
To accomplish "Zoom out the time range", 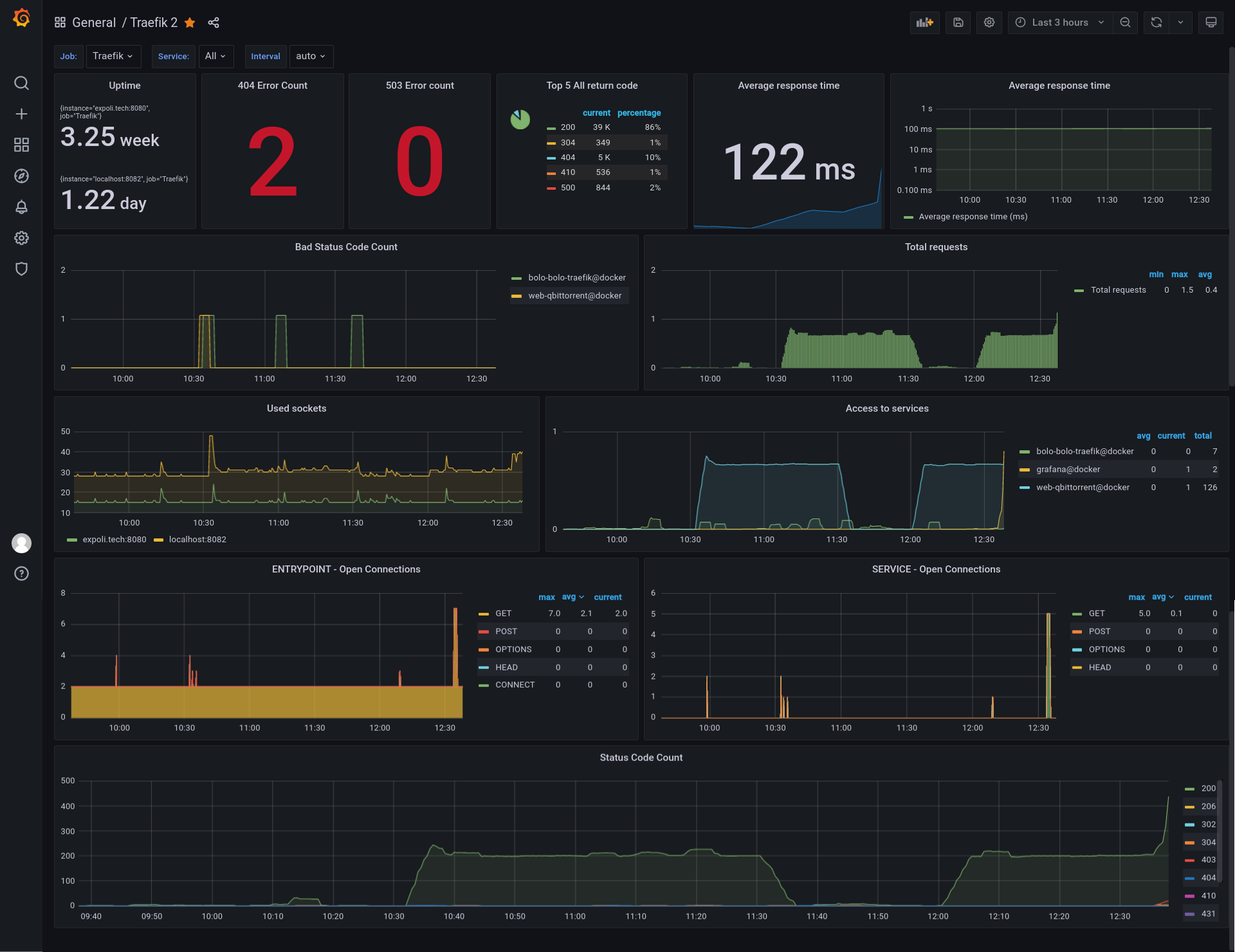I will point(1125,23).
